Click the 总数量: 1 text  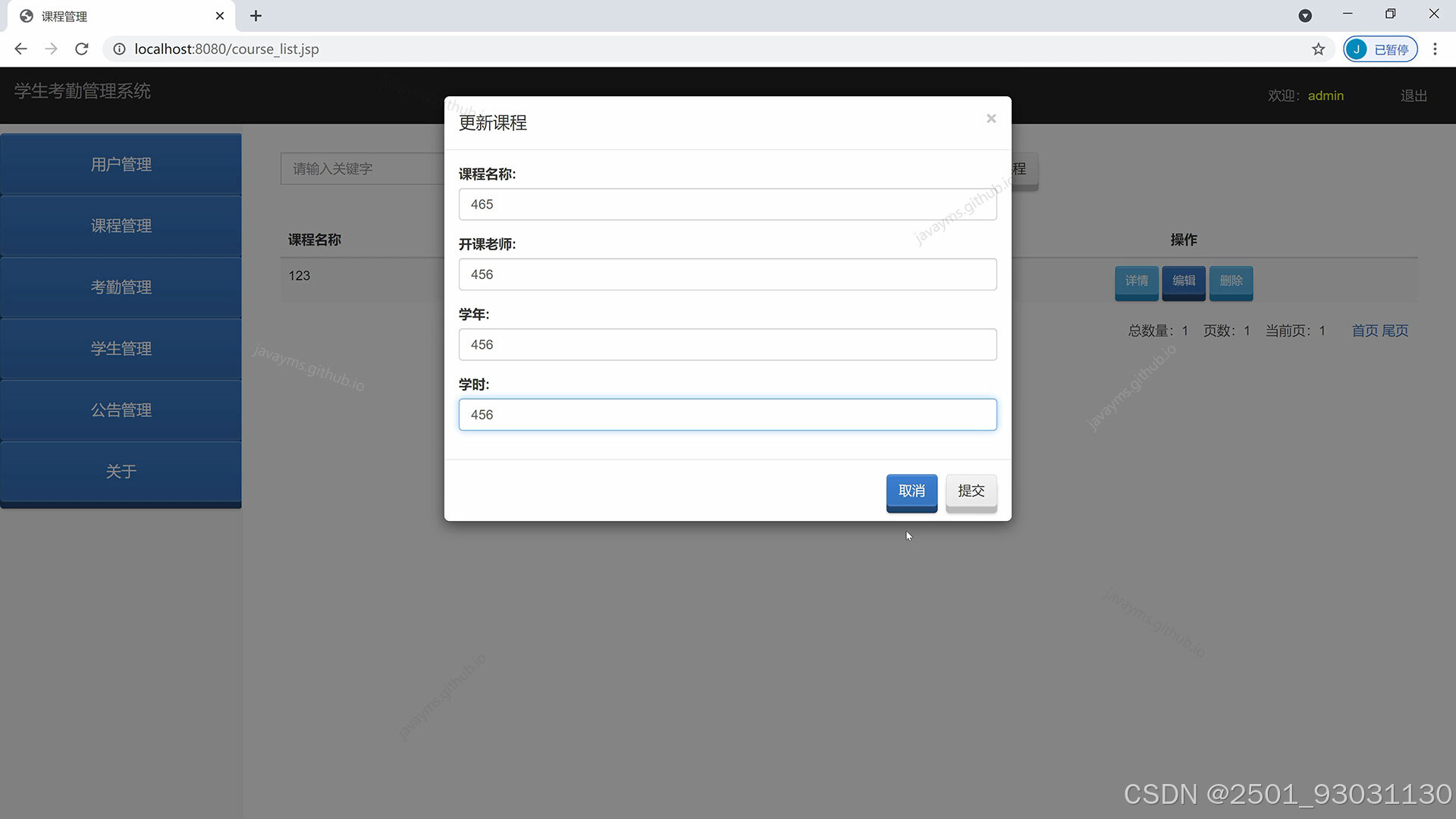click(x=1158, y=331)
